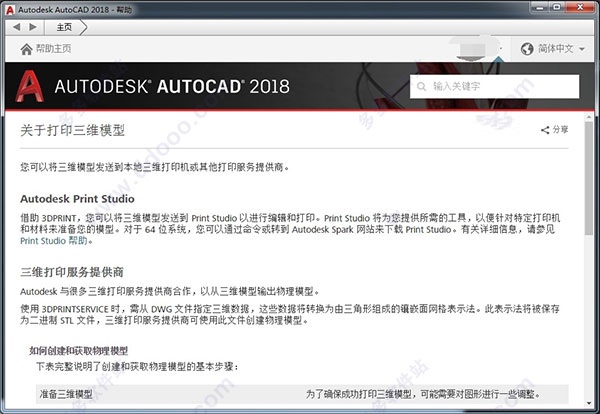
Task: Close the AutoCAD help window
Action: (x=580, y=7)
